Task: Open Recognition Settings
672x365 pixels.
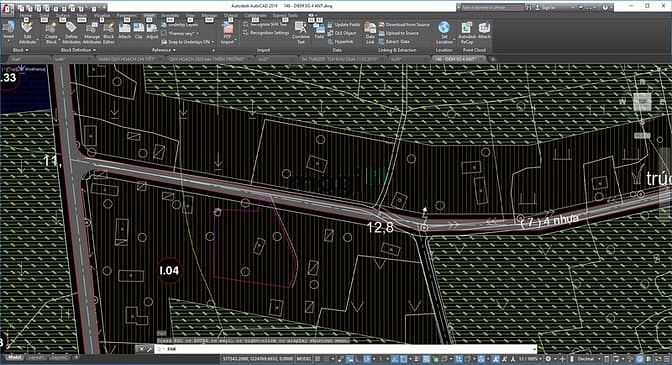Action: (266, 33)
